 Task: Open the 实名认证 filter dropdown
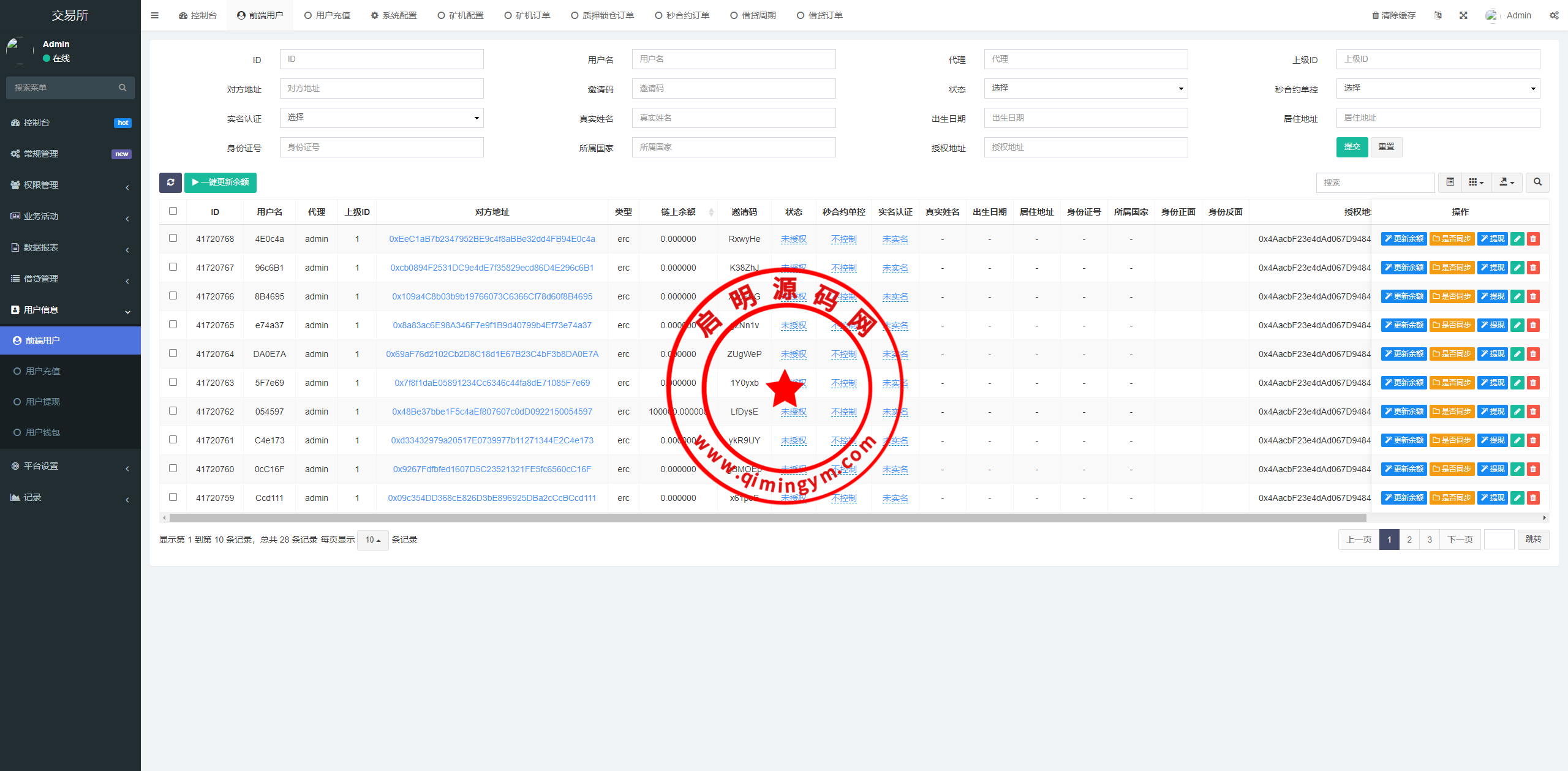[x=382, y=118]
